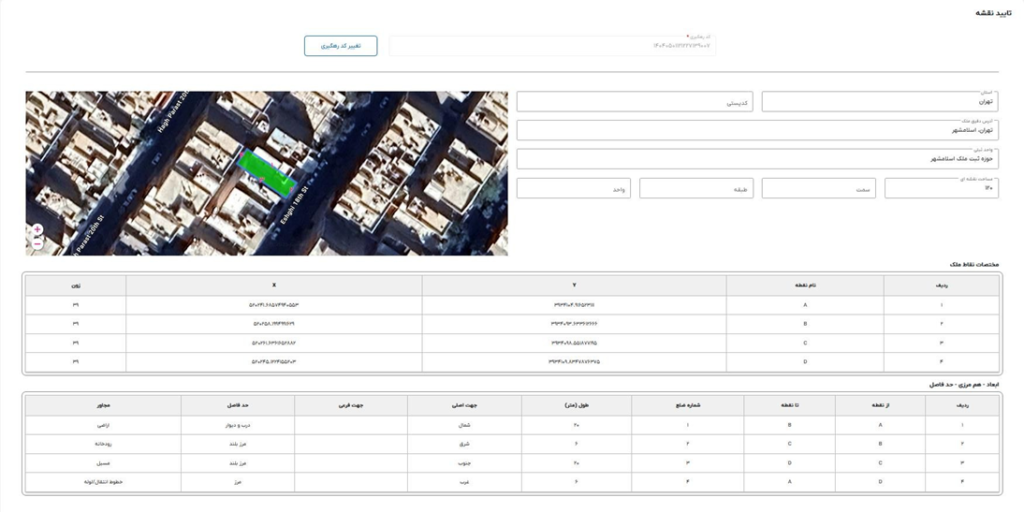Image resolution: width=1024 pixels, height=512 pixels.
Task: Click the 'X' column header in coordinates table
Action: click(x=274, y=285)
